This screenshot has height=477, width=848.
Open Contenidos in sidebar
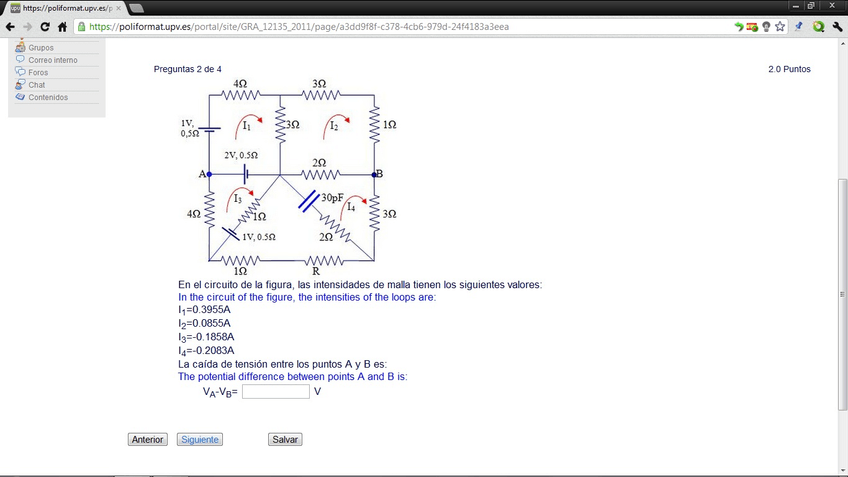[48, 98]
